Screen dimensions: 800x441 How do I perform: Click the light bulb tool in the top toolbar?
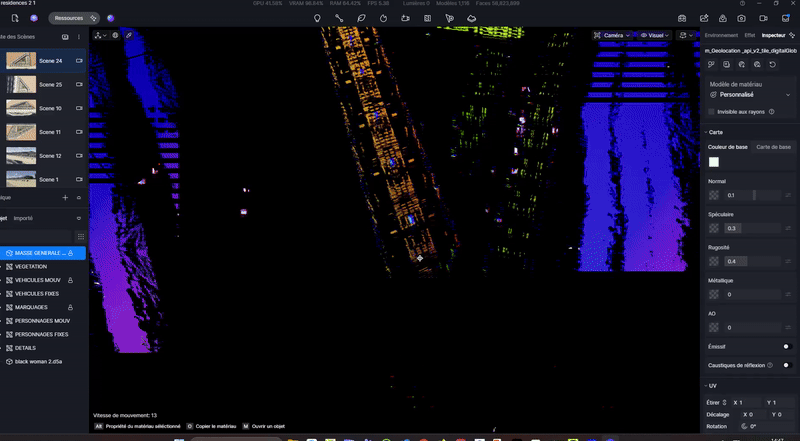317,18
